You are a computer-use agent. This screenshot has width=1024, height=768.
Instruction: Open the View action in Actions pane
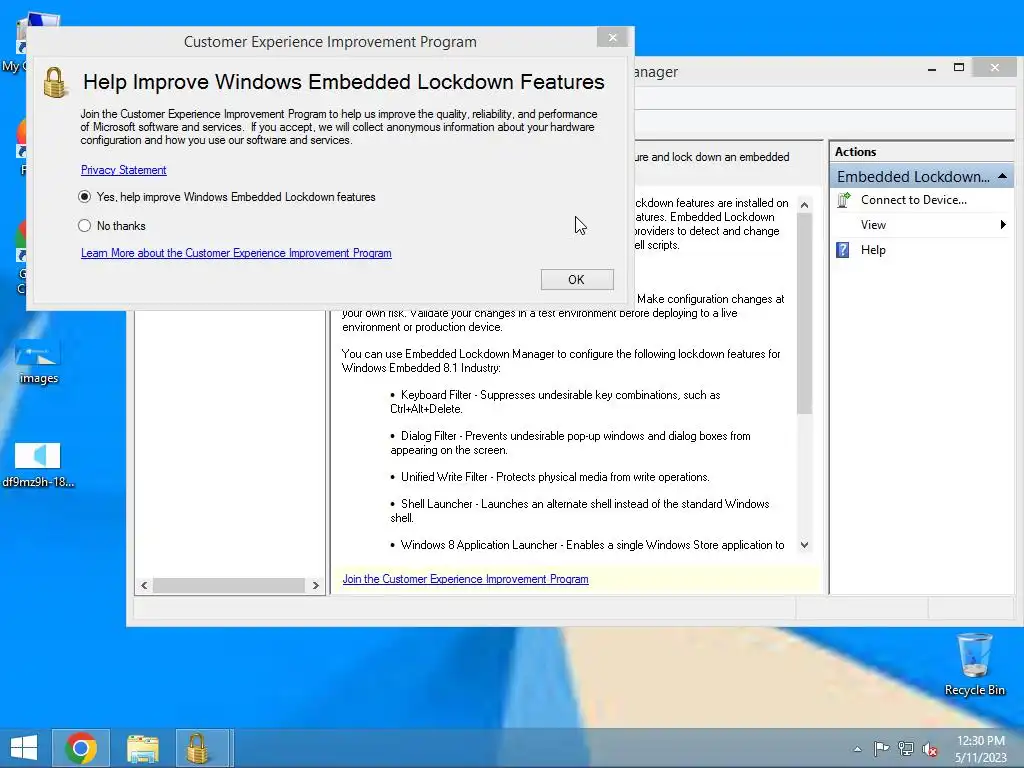click(872, 225)
